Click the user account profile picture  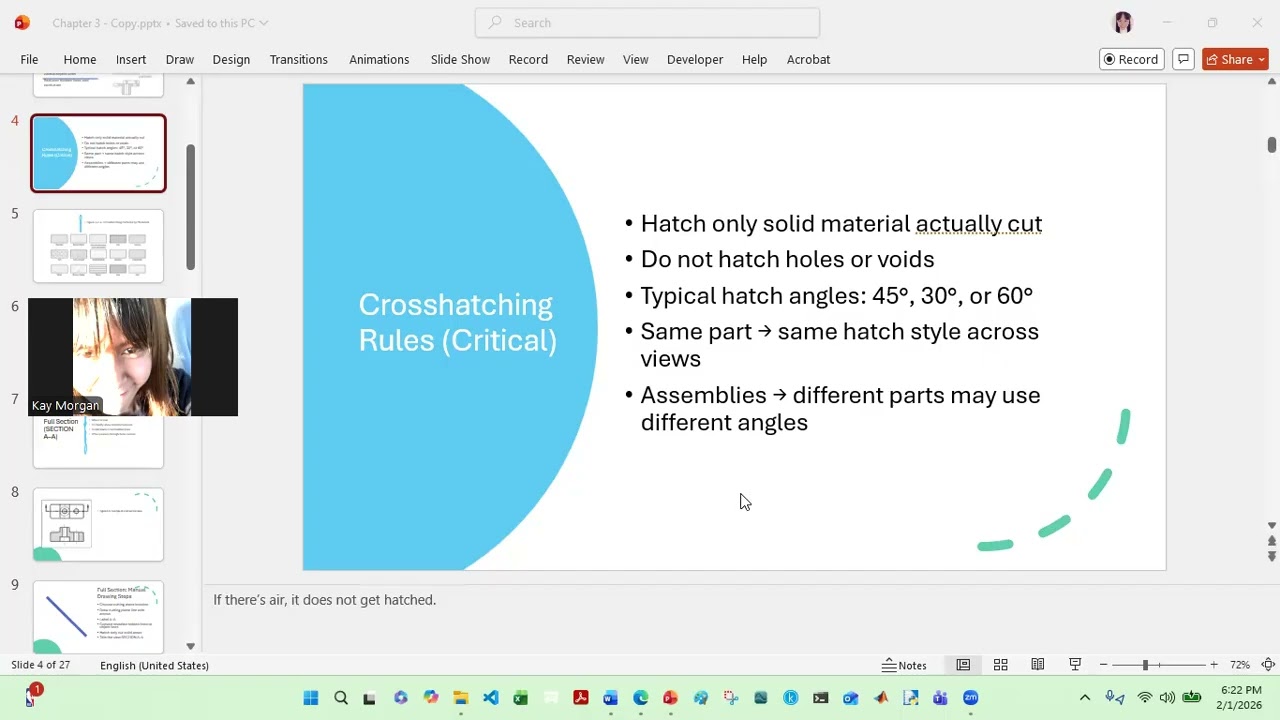(1122, 22)
